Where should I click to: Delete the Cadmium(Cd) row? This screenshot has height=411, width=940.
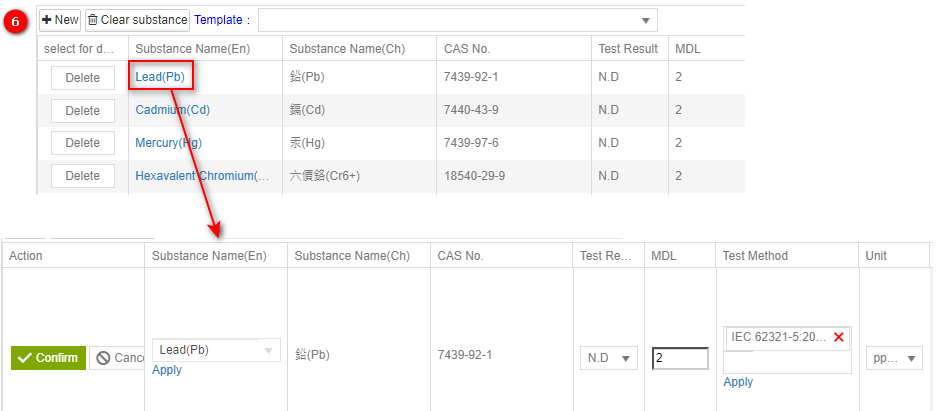[x=82, y=110]
